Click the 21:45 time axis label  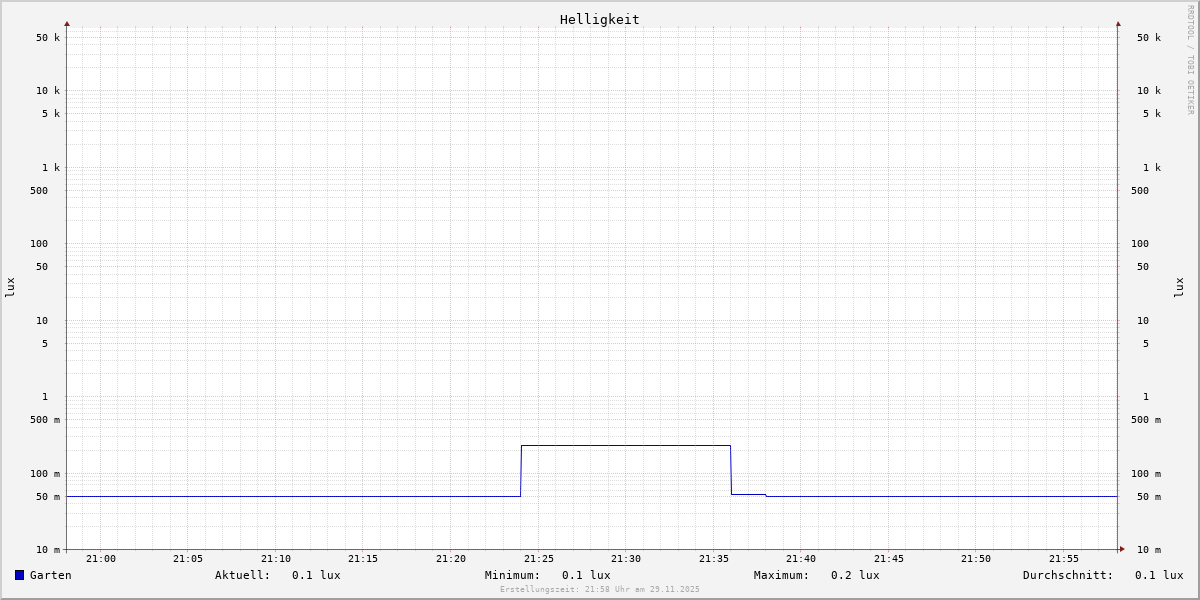click(x=889, y=559)
